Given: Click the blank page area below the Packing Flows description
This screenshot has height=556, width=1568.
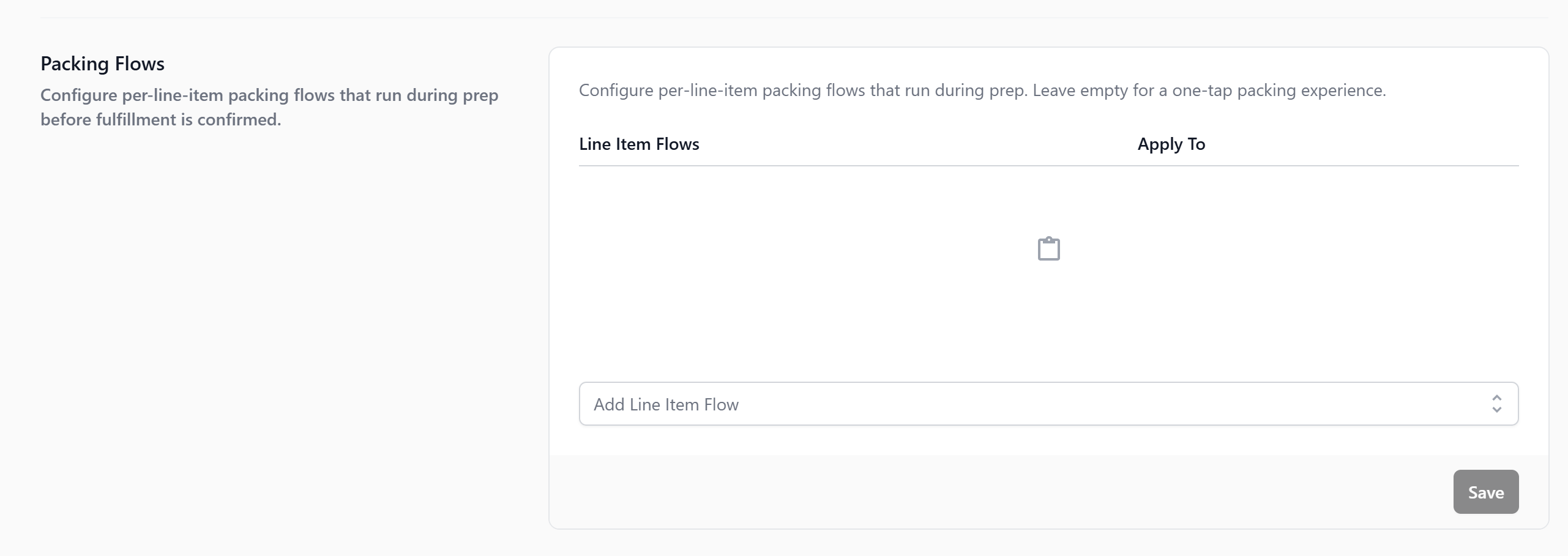Looking at the screenshot, I should click(269, 306).
